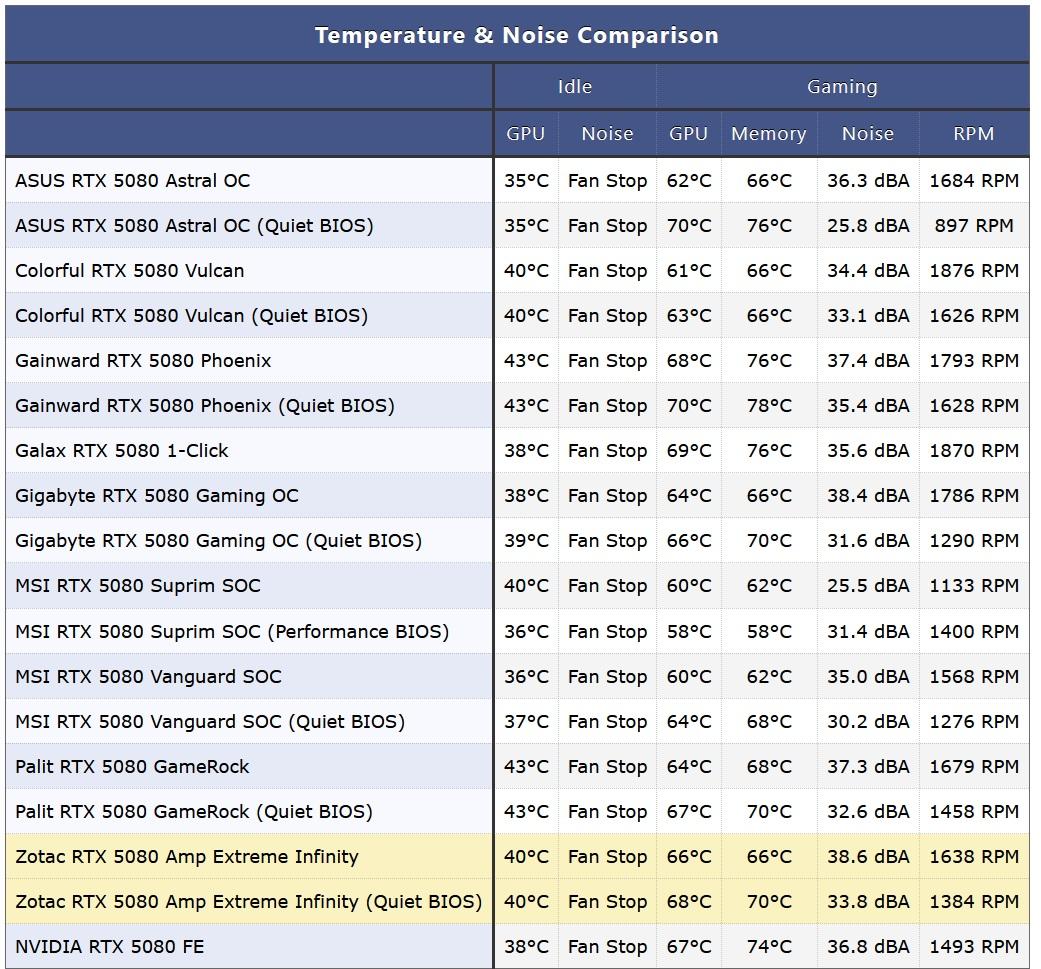Image resolution: width=1041 pixels, height=969 pixels.
Task: Click the Memory column header
Action: coord(768,134)
